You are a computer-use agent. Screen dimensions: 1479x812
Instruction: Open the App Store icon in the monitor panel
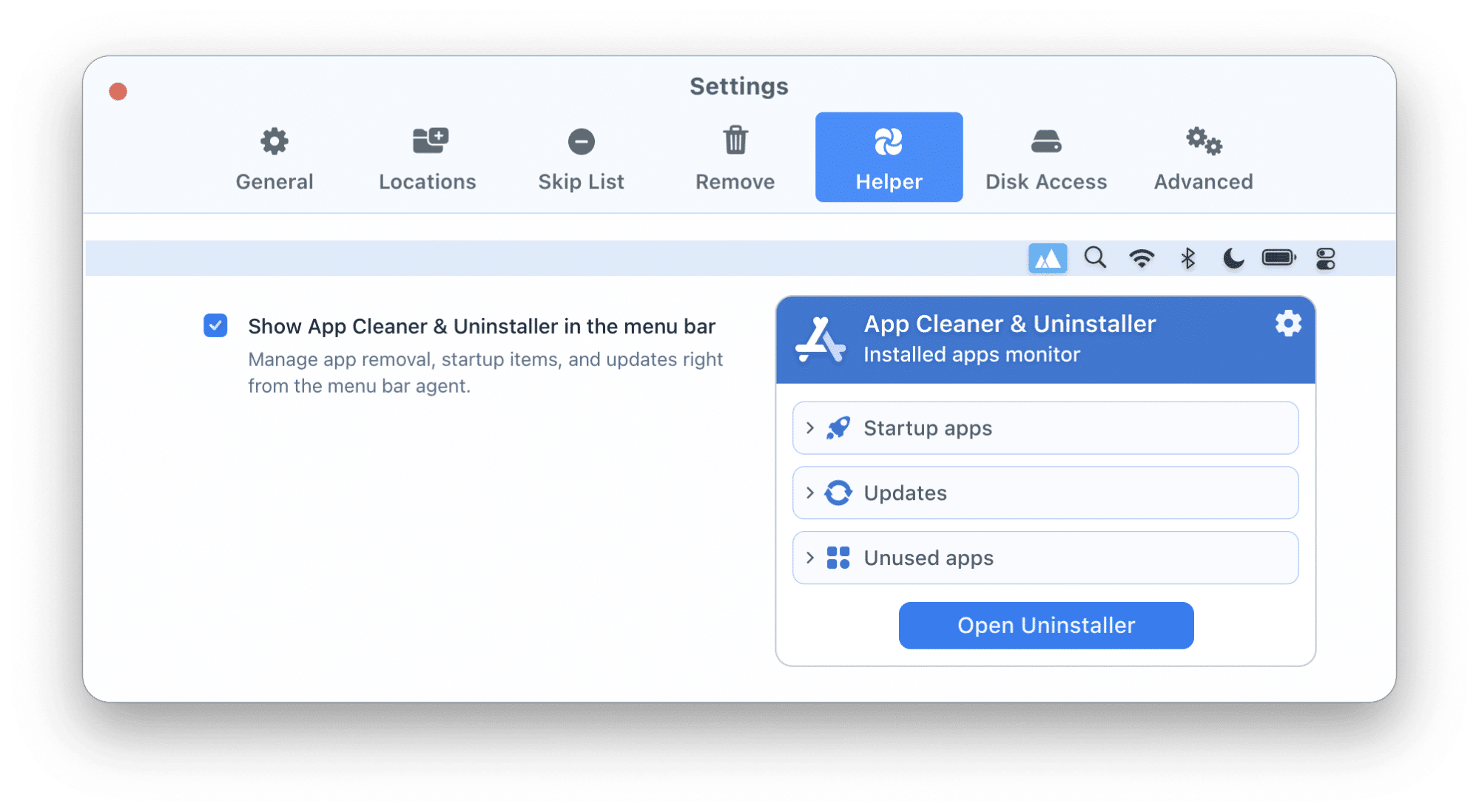point(821,339)
